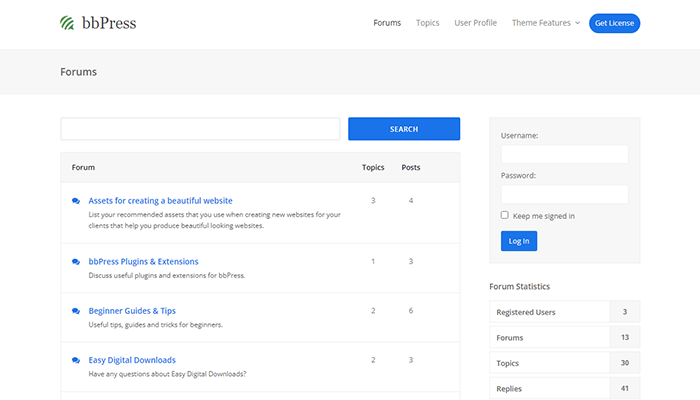Open the Easy Digital Downloads forum link
Viewport: 700px width, 400px height.
[132, 360]
